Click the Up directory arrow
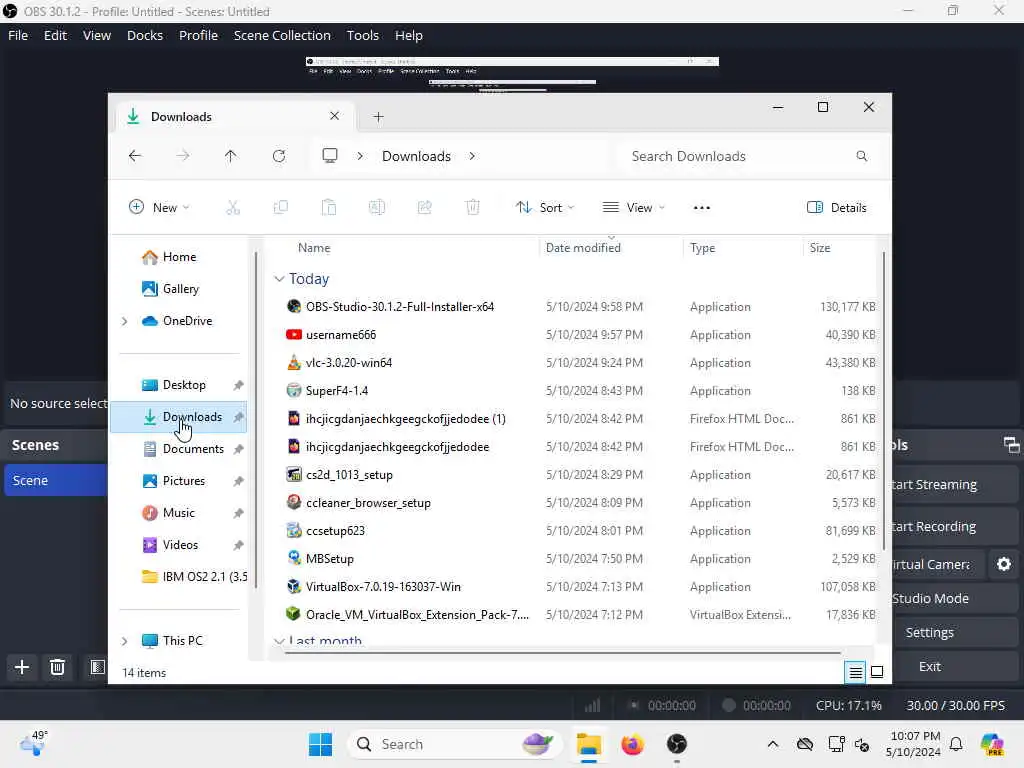 [x=231, y=156]
